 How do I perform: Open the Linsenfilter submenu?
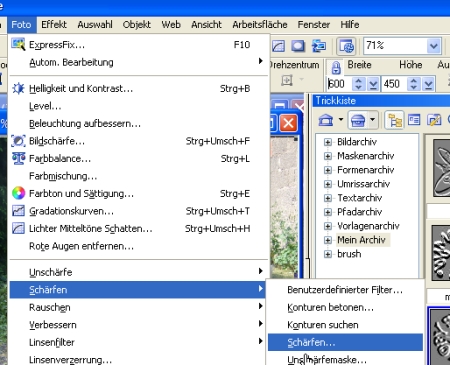(138, 342)
